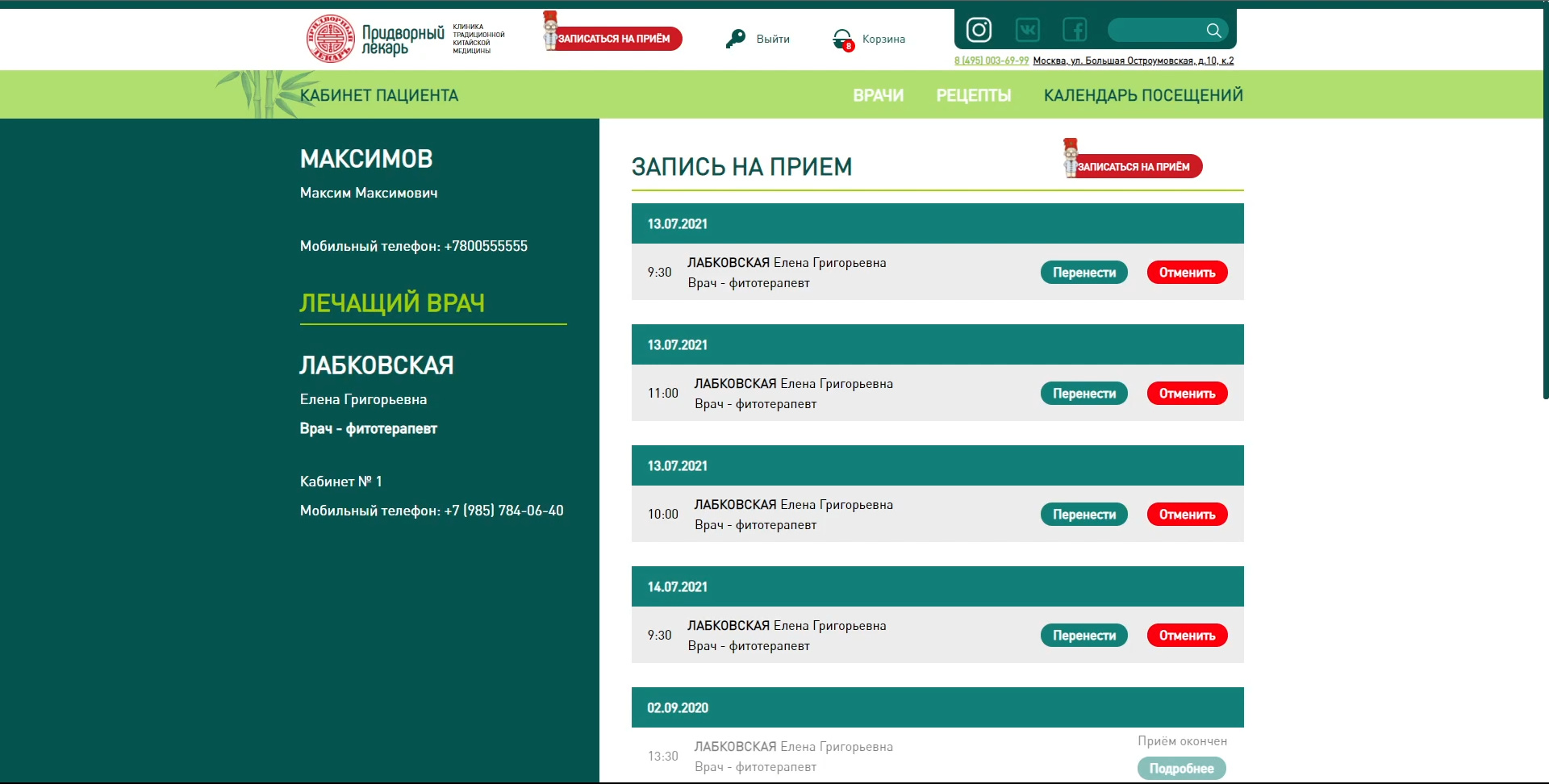
Task: Open the VK social network icon
Action: pyautogui.click(x=1027, y=30)
